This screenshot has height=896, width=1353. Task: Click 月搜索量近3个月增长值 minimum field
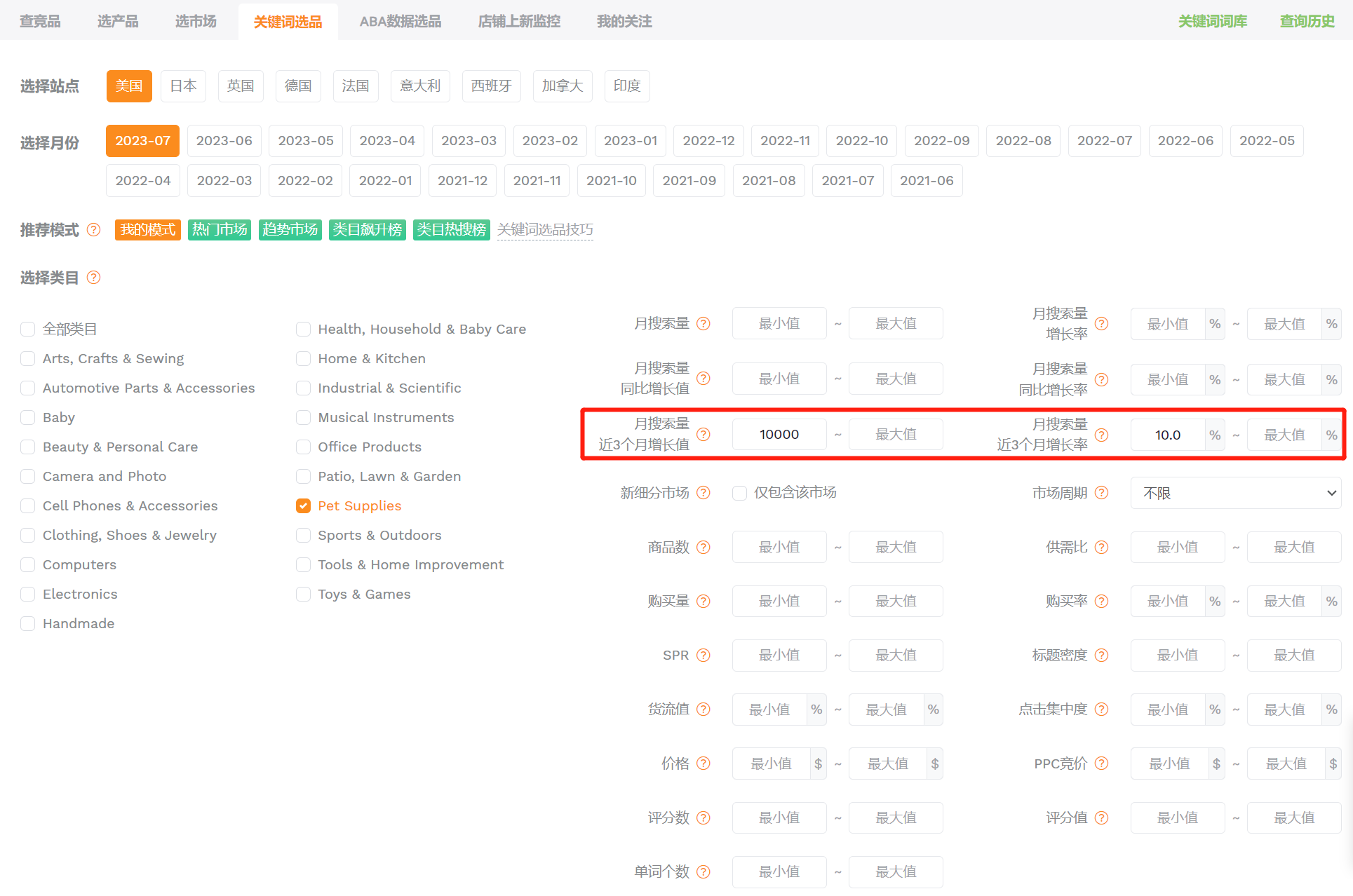pyautogui.click(x=779, y=435)
